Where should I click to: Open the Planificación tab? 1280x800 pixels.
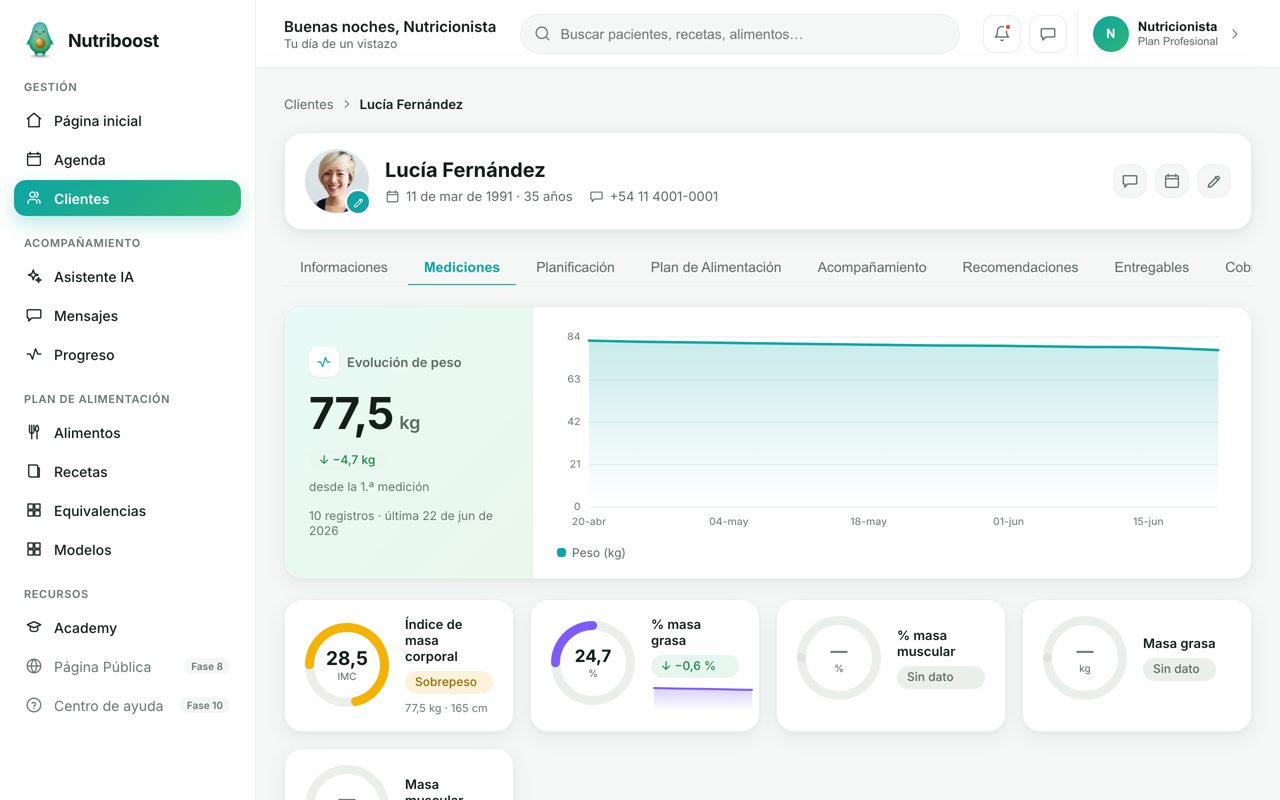[575, 267]
